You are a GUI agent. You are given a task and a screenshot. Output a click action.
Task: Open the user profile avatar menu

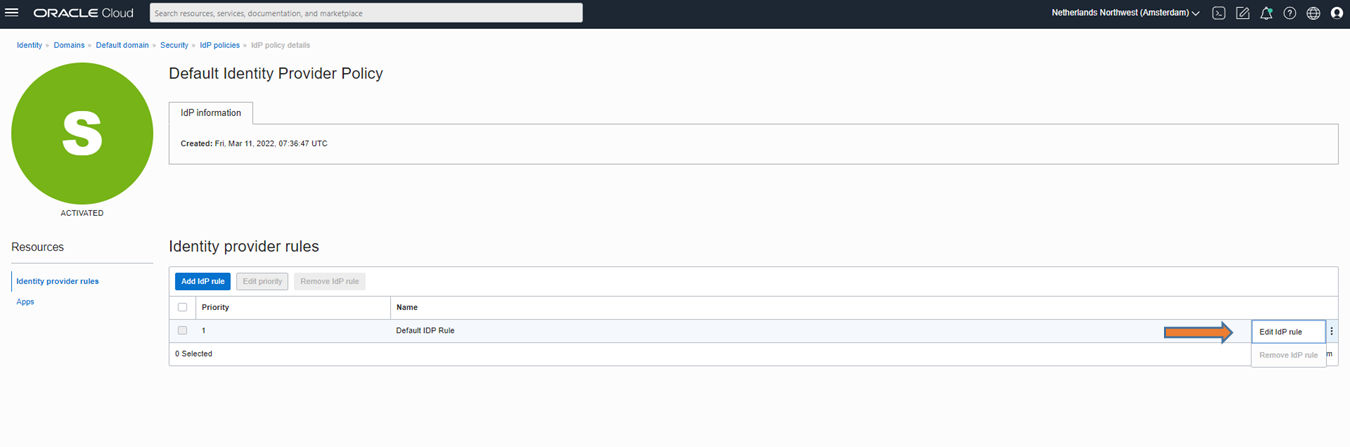pos(1337,13)
